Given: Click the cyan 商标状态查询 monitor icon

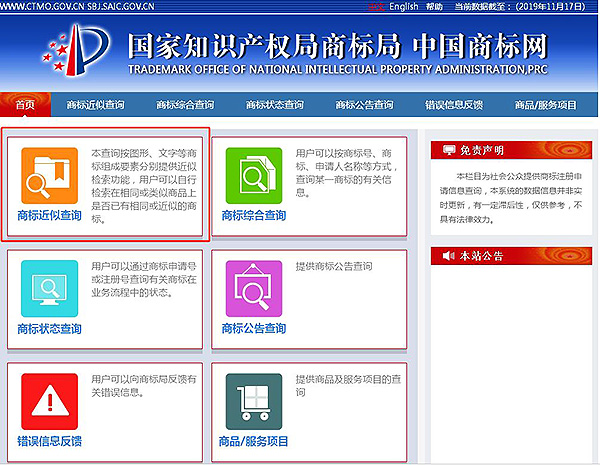Looking at the screenshot, I should point(49,289).
